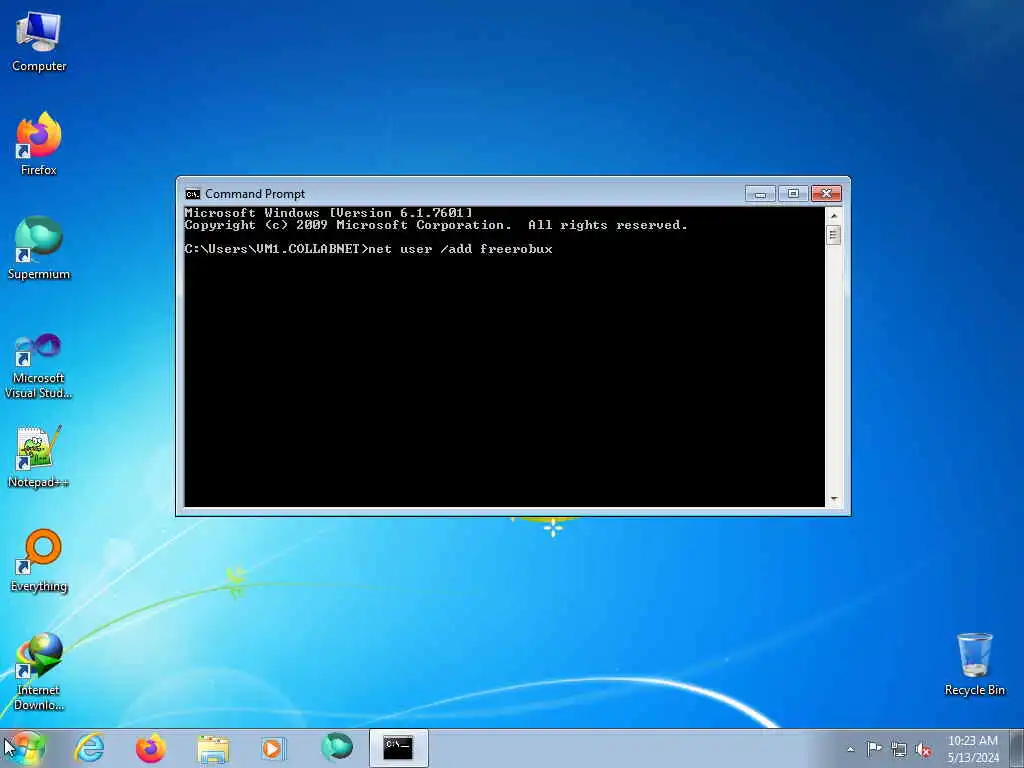Minimize the Command Prompt window
This screenshot has width=1024, height=768.
point(760,194)
